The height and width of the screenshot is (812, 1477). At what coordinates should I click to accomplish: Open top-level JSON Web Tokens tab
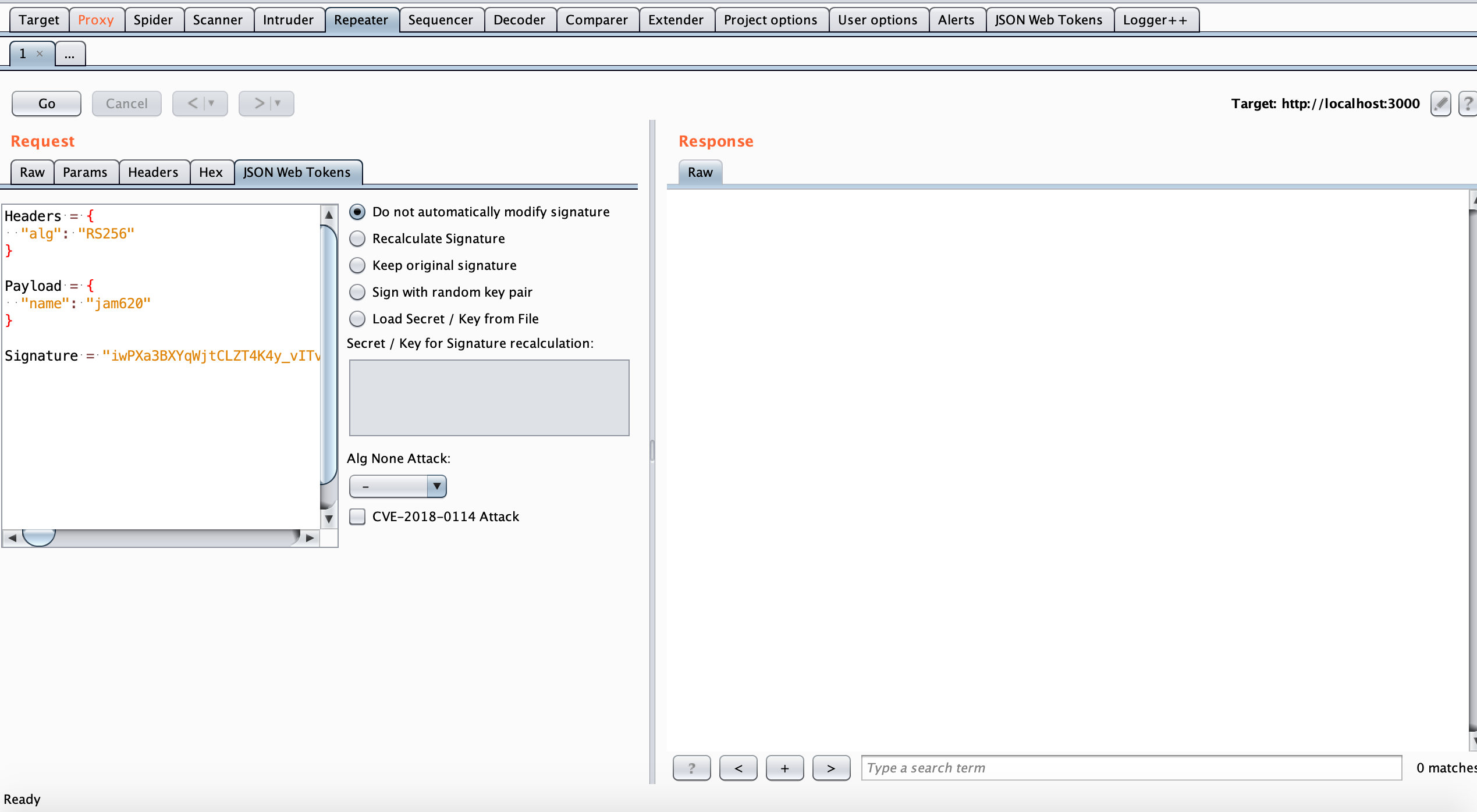[x=1049, y=20]
